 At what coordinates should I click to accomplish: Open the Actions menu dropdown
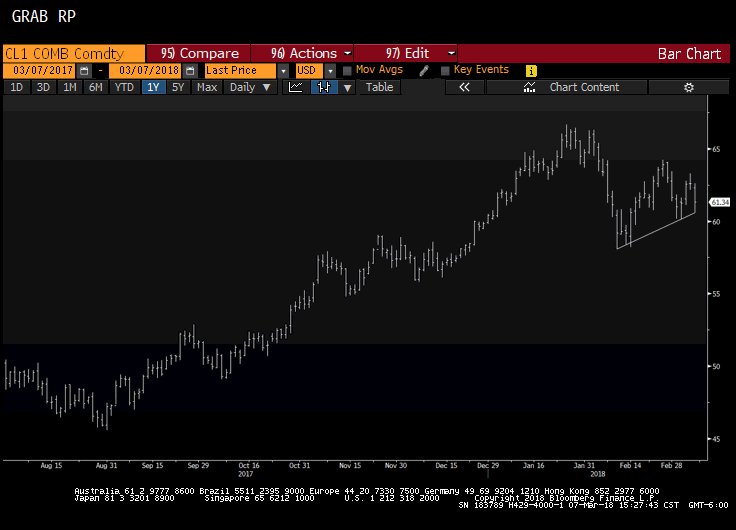pyautogui.click(x=303, y=54)
